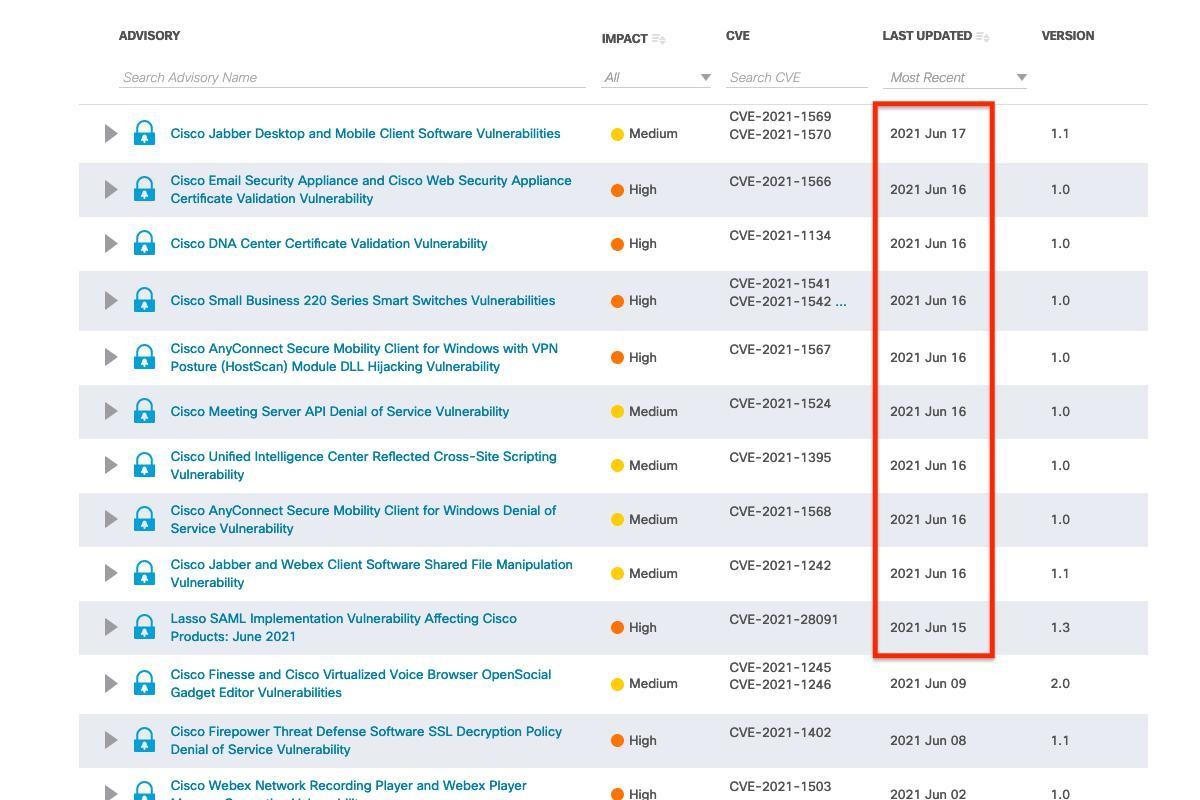Image resolution: width=1200 pixels, height=800 pixels.
Task: Open the Impact filter dropdown set to All
Action: pyautogui.click(x=656, y=77)
